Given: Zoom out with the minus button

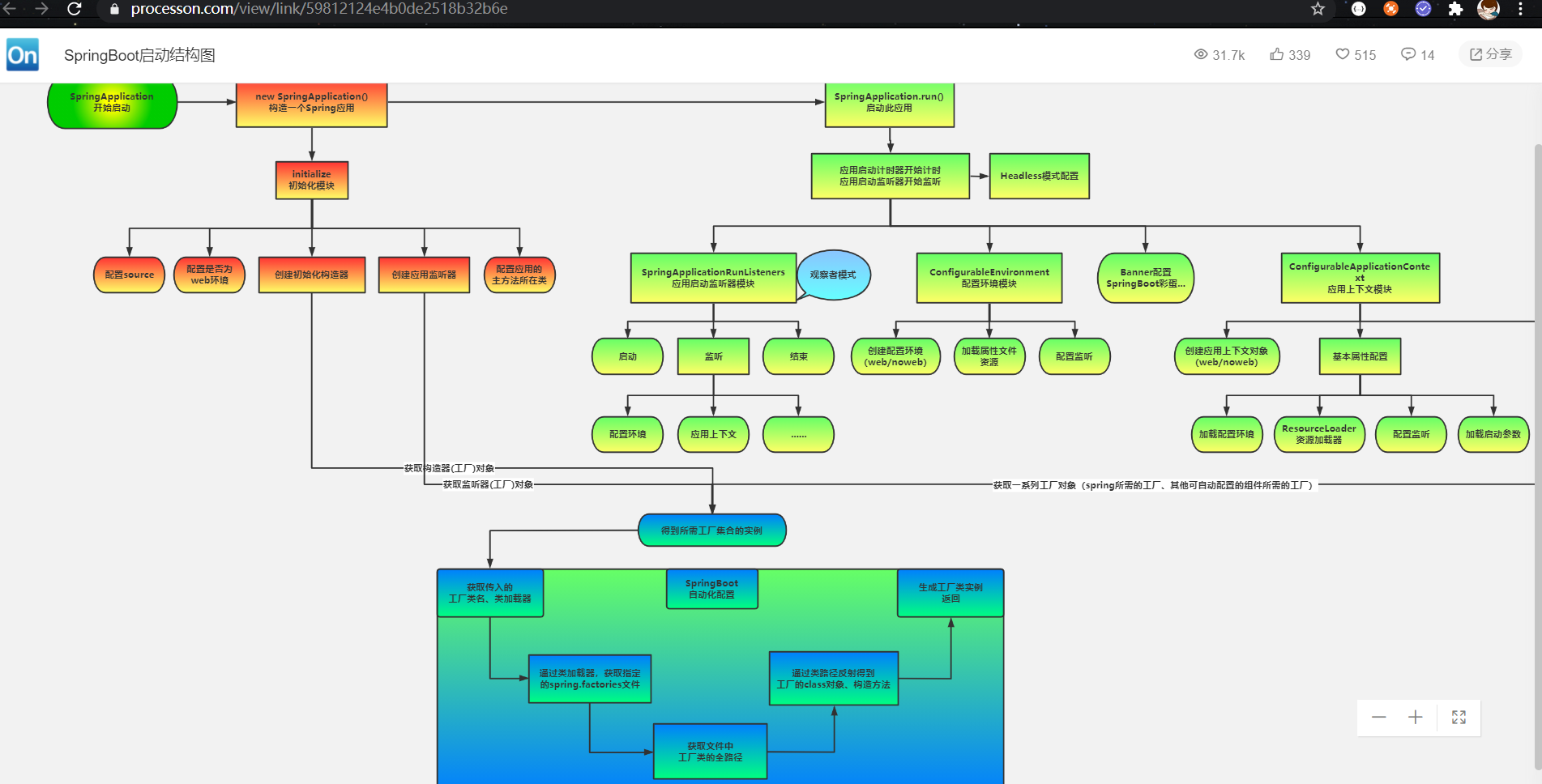Looking at the screenshot, I should point(1378,718).
